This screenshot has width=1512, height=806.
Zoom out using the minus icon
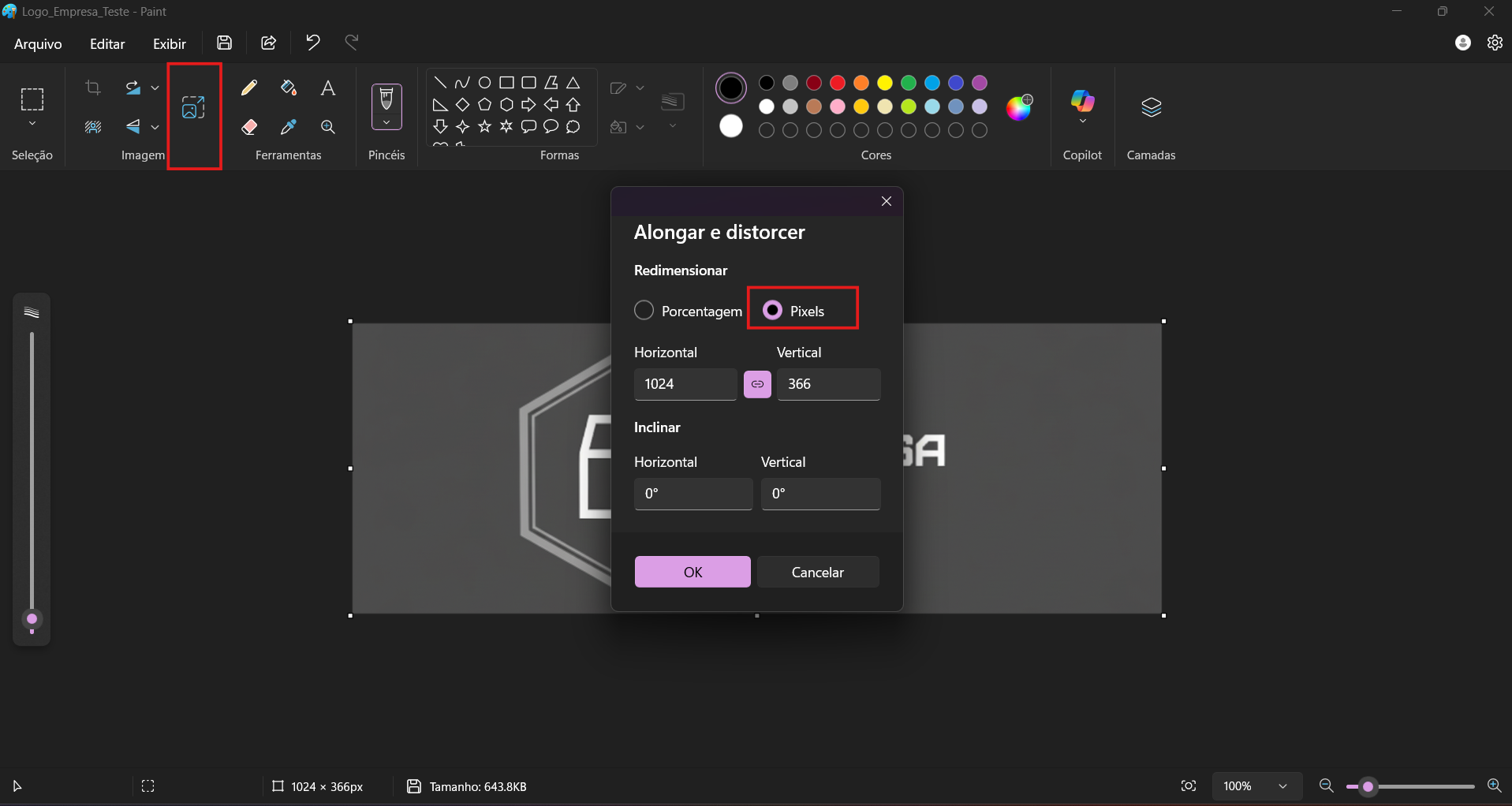click(x=1327, y=785)
